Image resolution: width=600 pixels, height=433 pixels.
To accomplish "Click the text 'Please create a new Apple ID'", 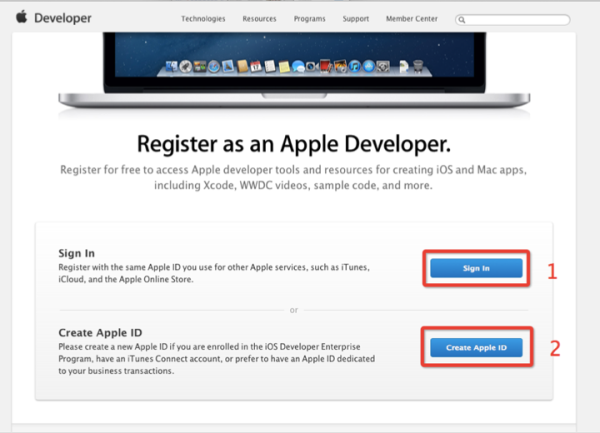I will click(113, 347).
